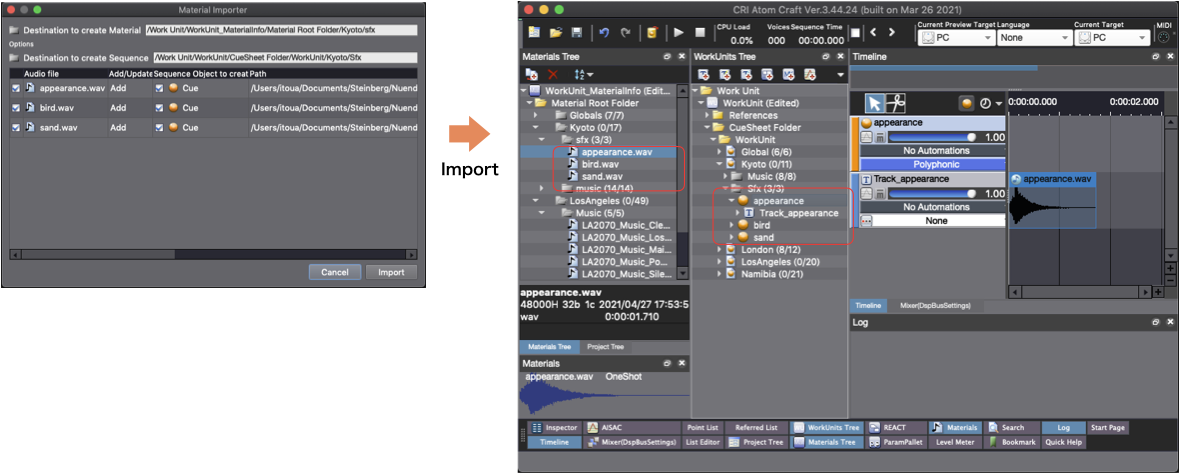Switch to the Project Tree tab
Image resolution: width=1181 pixels, height=474 pixels.
point(606,347)
